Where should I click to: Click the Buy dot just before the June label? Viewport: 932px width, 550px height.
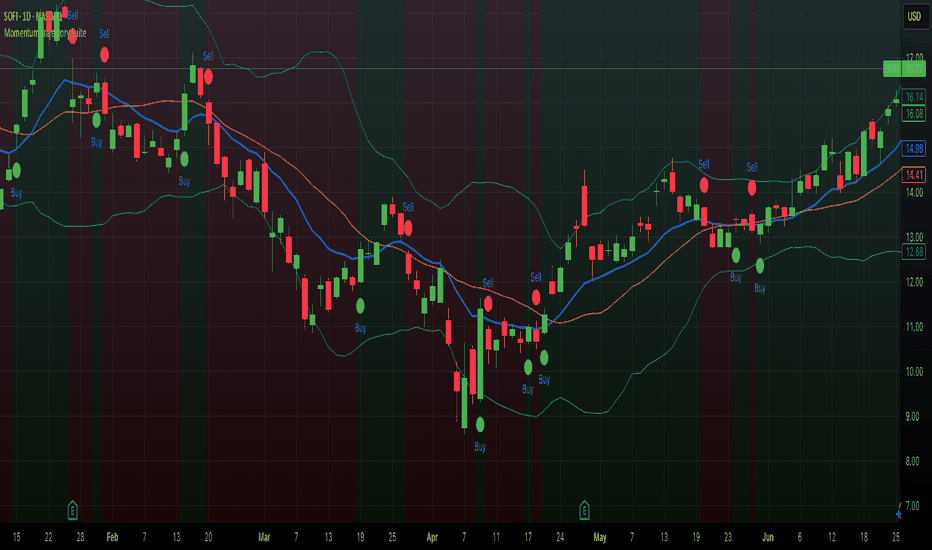(x=760, y=266)
